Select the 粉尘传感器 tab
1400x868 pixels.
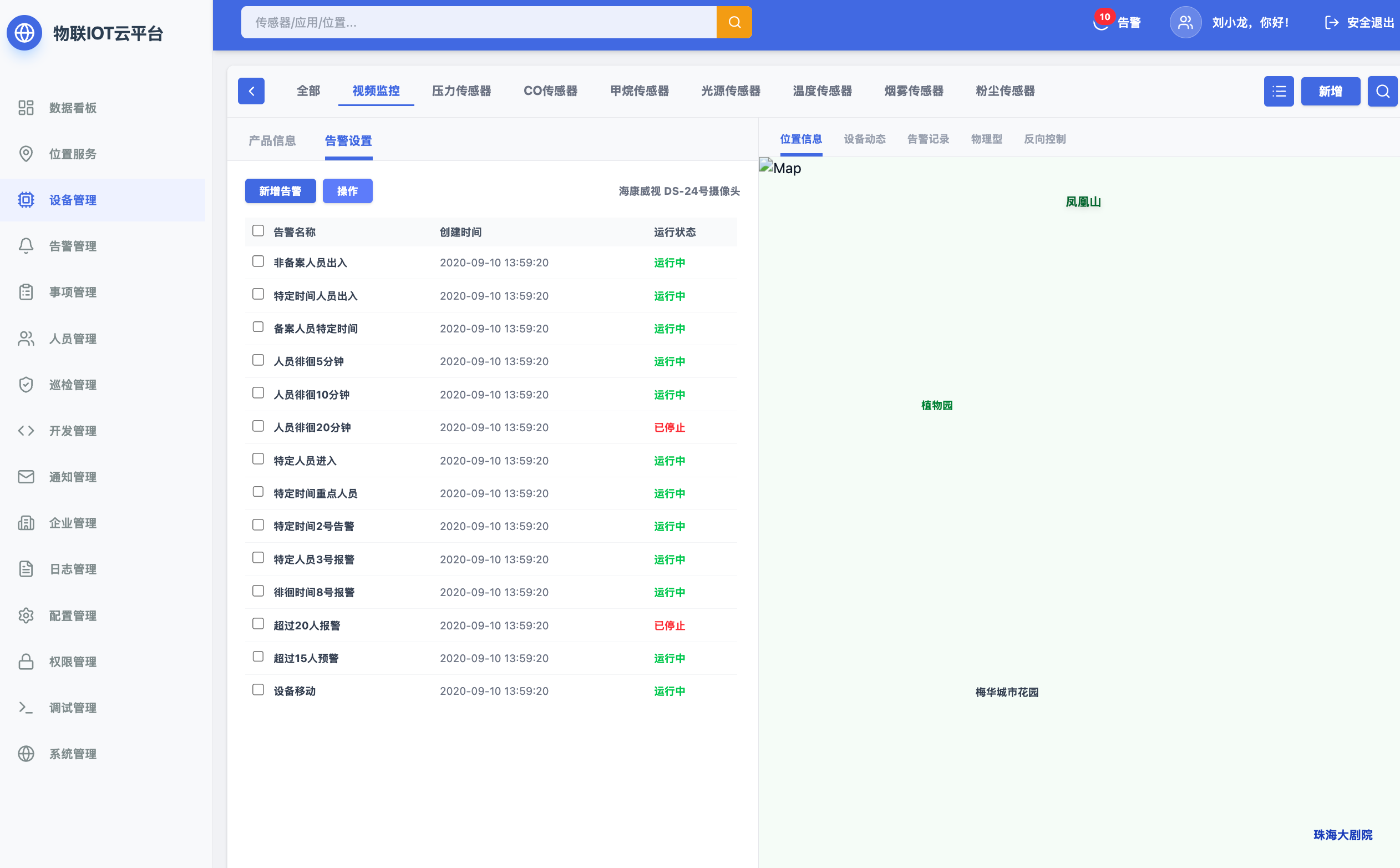1005,90
